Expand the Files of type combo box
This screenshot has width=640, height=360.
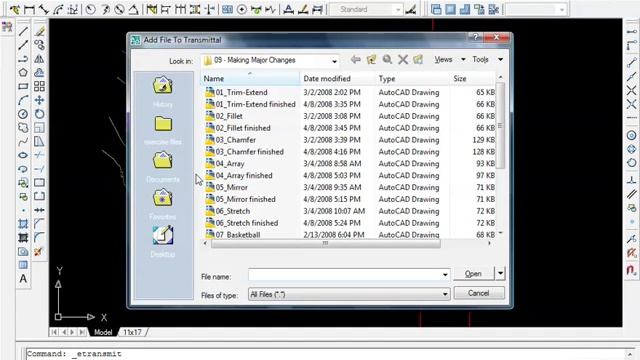tap(349, 294)
